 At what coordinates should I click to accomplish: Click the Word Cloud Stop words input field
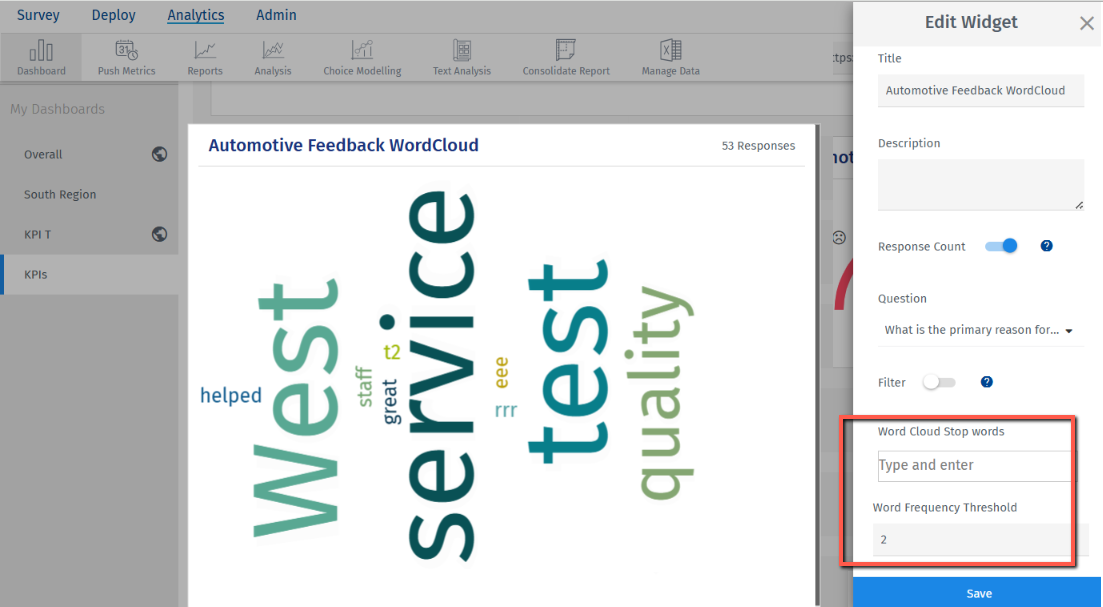pos(973,465)
